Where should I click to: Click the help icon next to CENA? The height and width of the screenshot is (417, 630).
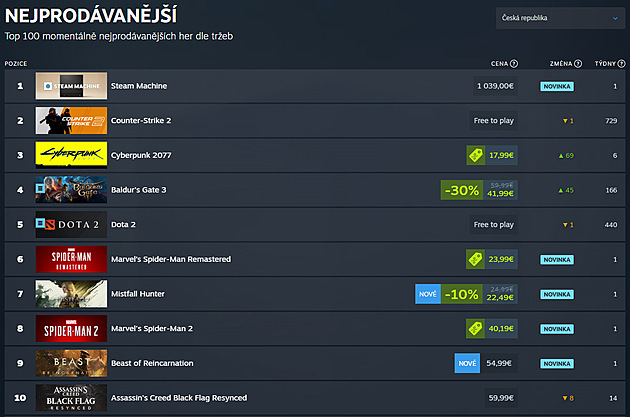pyautogui.click(x=514, y=63)
